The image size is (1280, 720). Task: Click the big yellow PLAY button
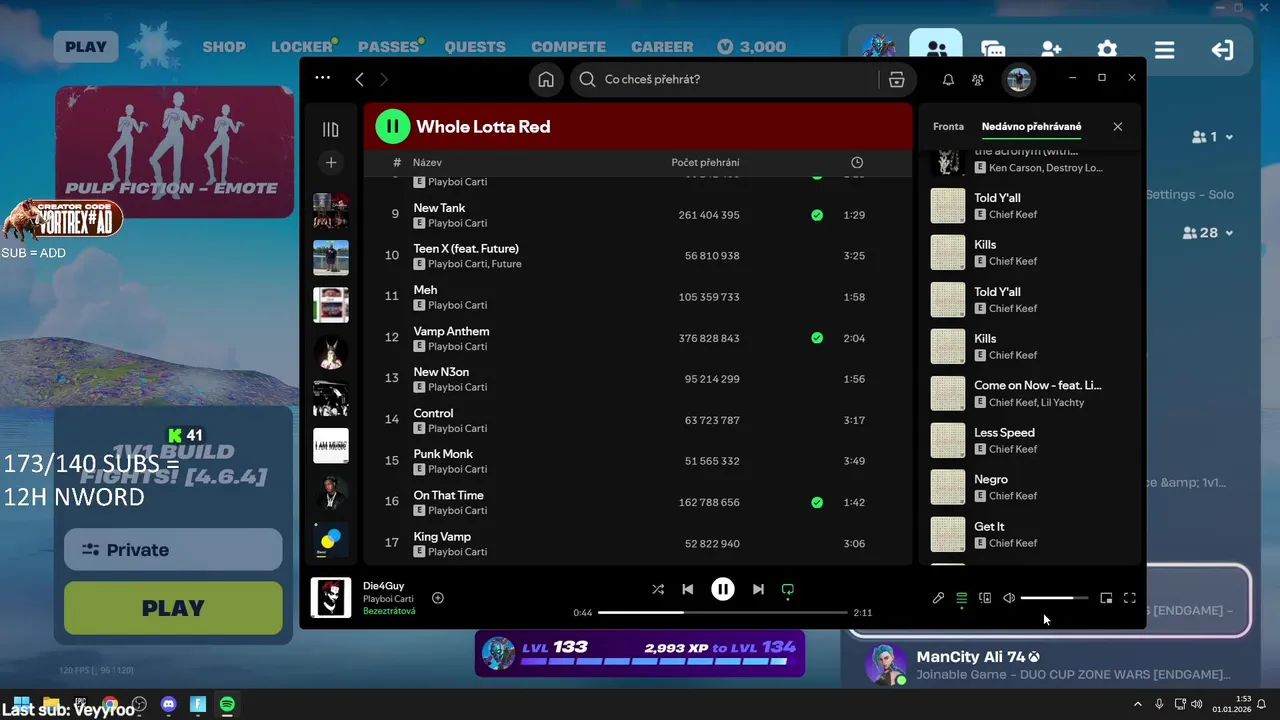(x=173, y=608)
